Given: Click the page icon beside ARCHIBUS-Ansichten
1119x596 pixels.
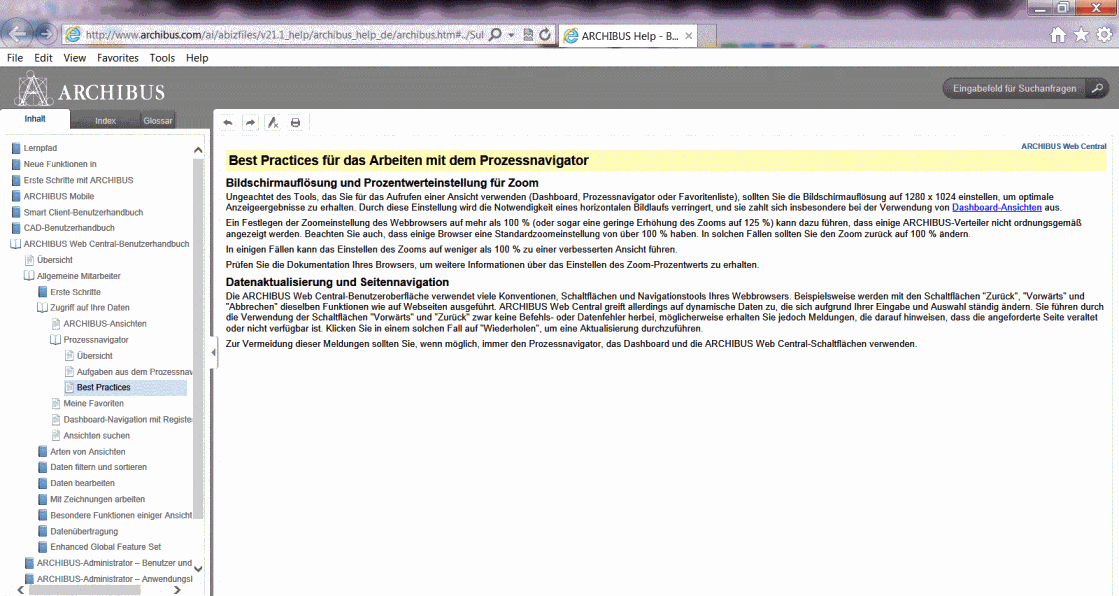Looking at the screenshot, I should pyautogui.click(x=56, y=324).
